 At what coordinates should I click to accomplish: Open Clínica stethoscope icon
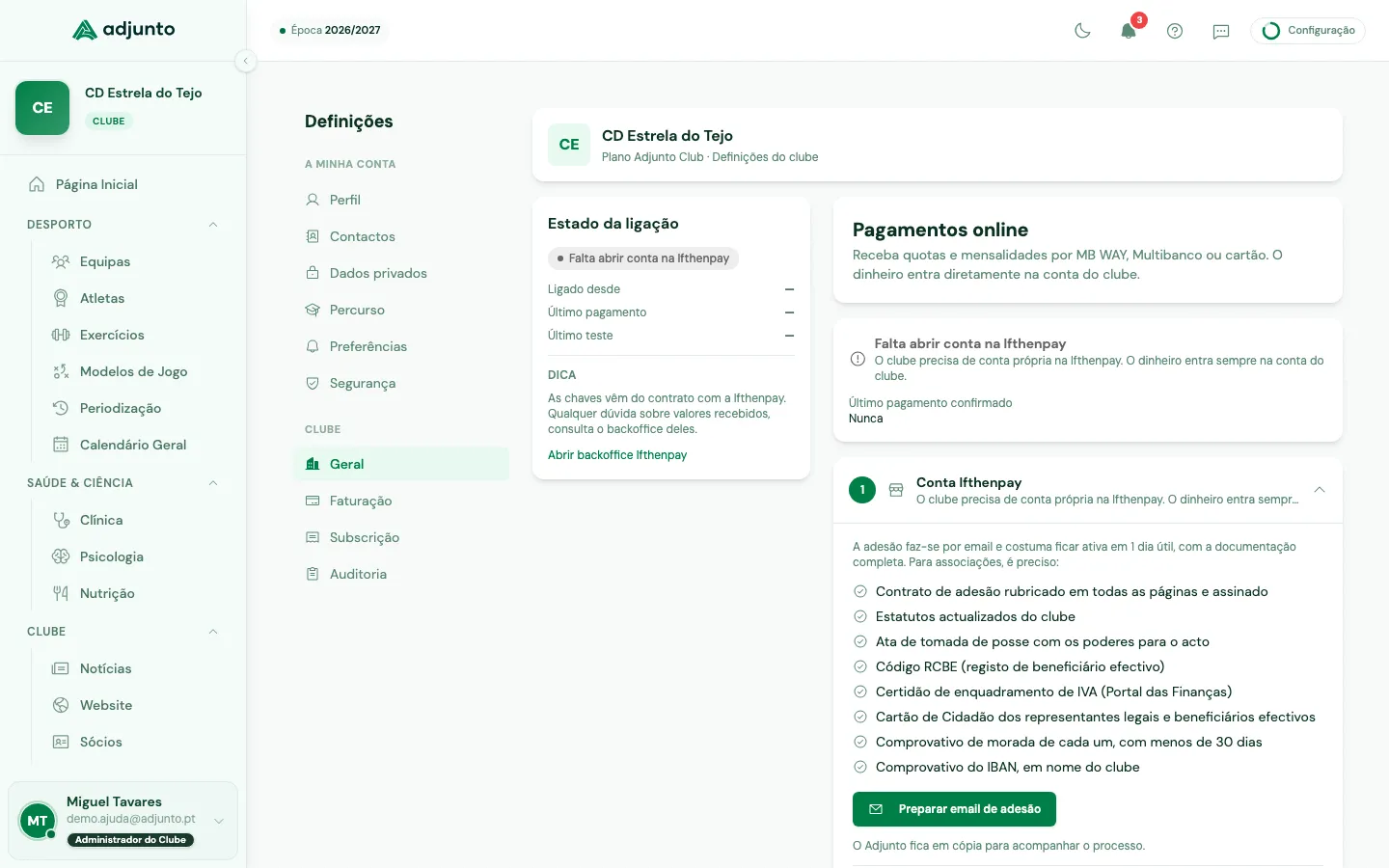click(61, 520)
